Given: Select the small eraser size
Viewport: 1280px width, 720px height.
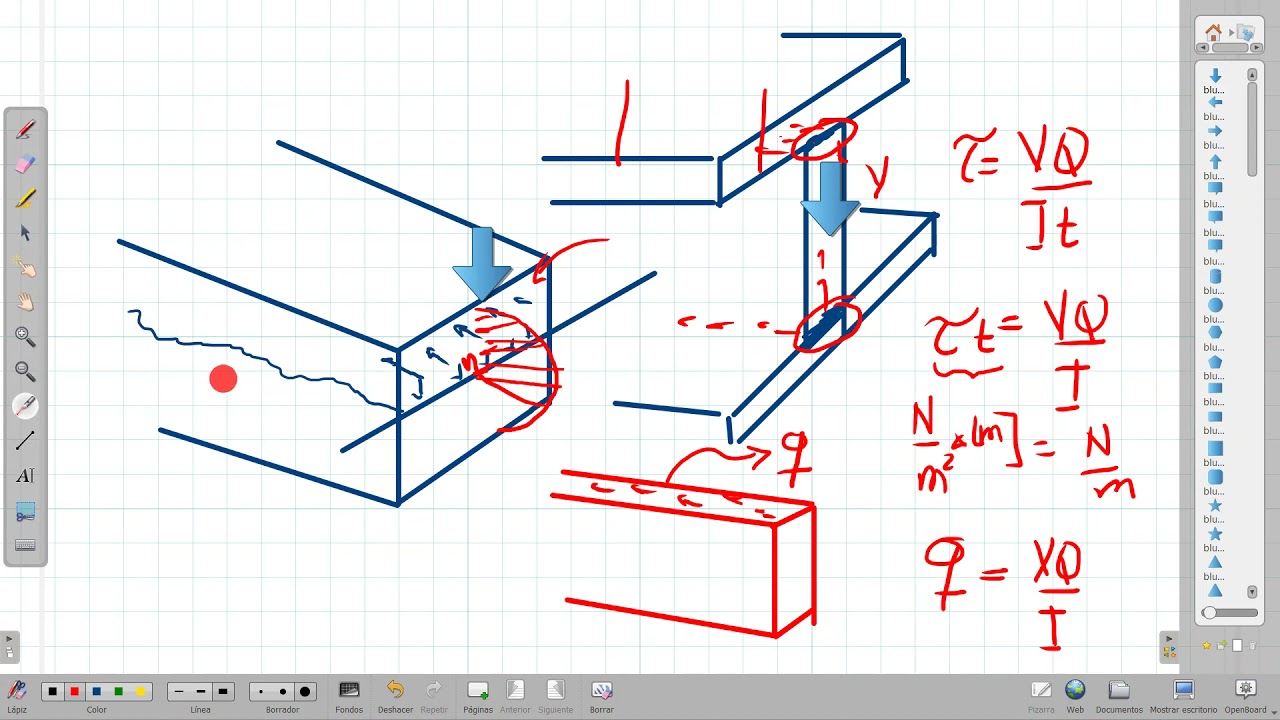Looking at the screenshot, I should 261,692.
